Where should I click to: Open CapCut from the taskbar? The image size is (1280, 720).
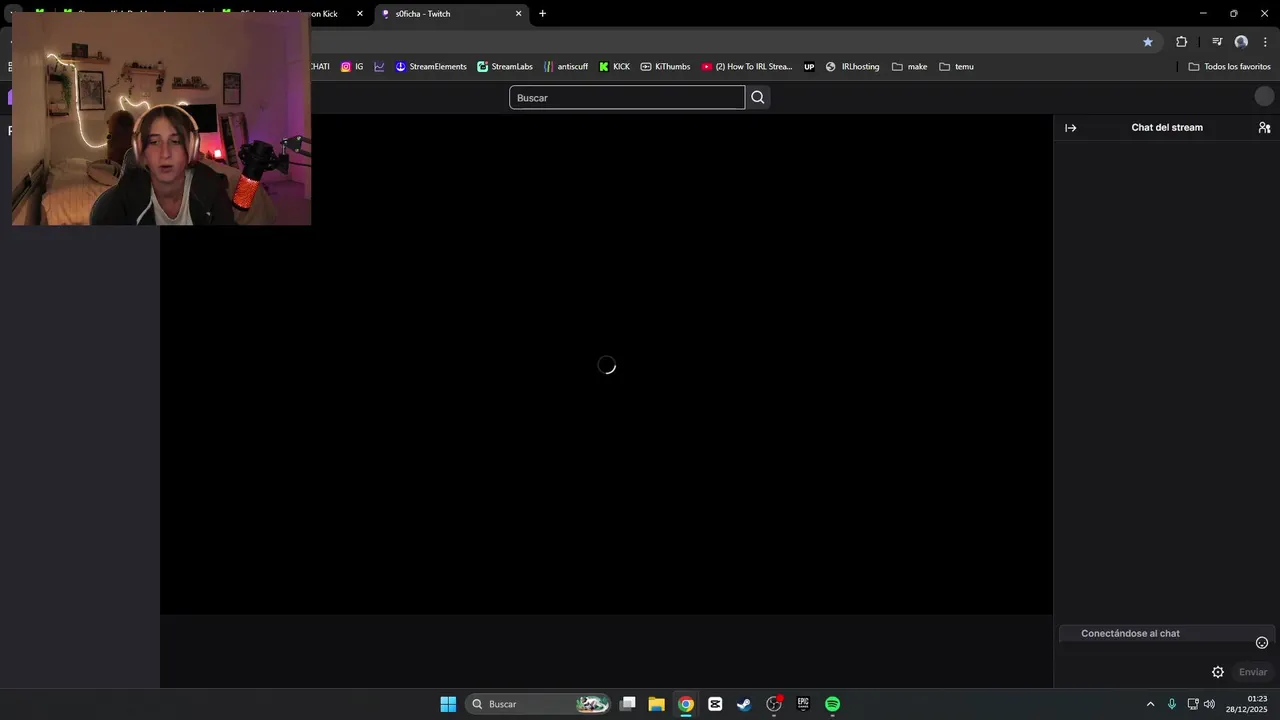point(715,704)
